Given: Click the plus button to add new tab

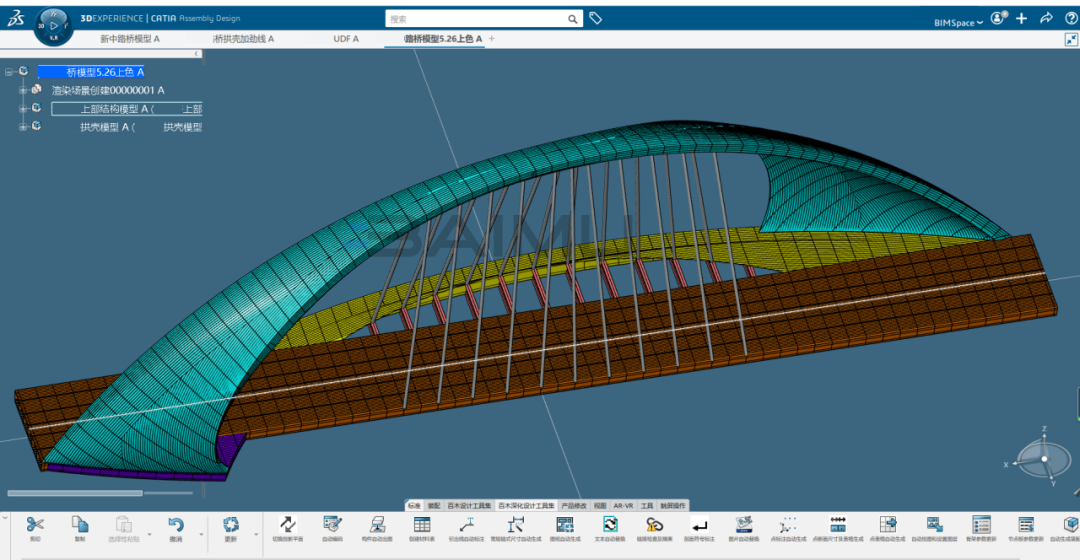Looking at the screenshot, I should [491, 39].
